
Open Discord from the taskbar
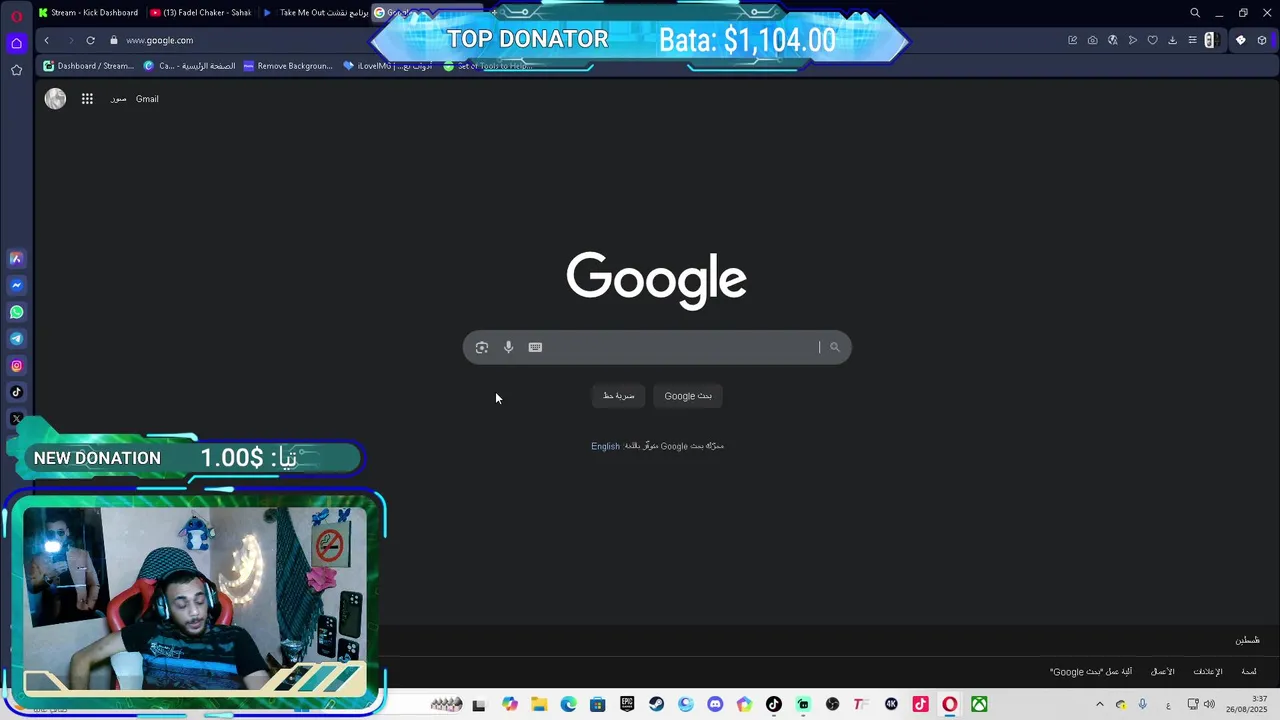pos(715,705)
